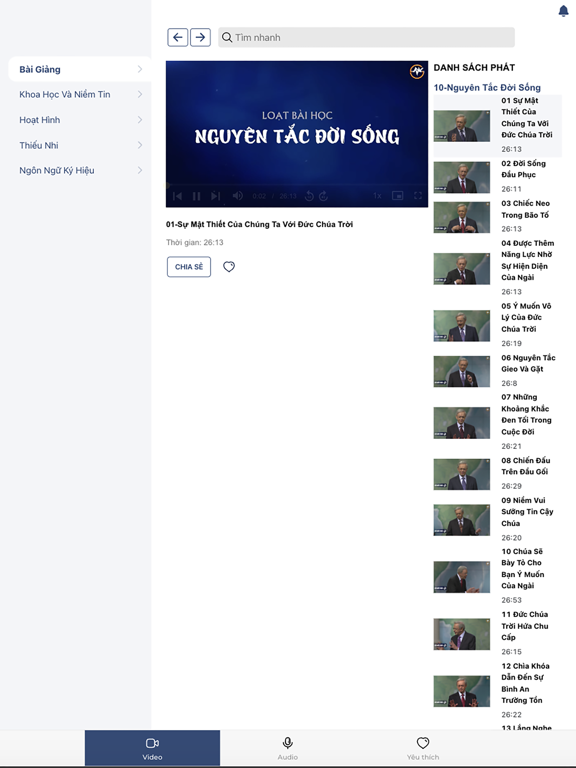Select title 09 Niềm Vui Sướng Tin Cậy Chúa
Screen dimensions: 576x768
click(527, 512)
